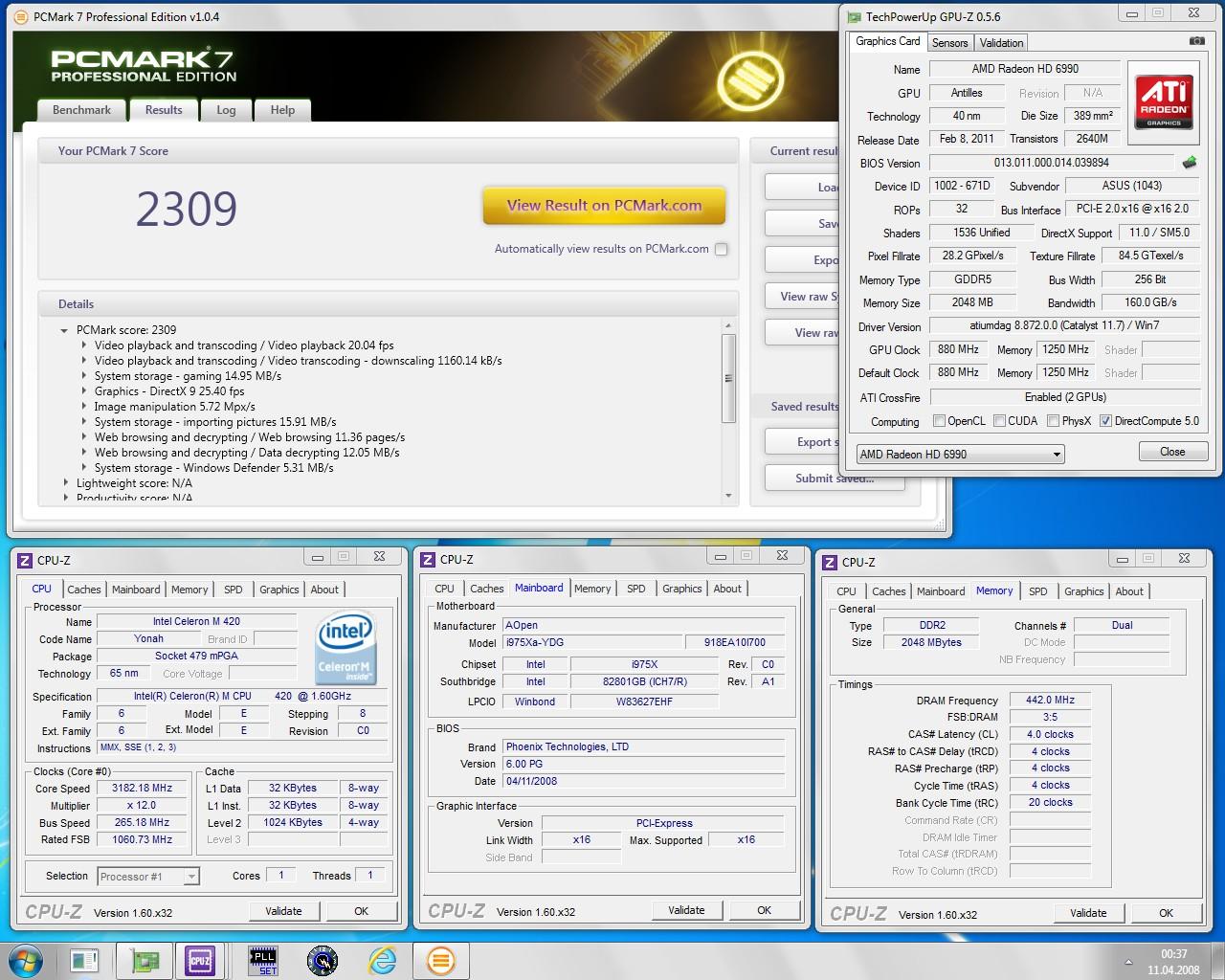The height and width of the screenshot is (980, 1225).
Task: Open the first taskbar window-panel icon
Action: click(84, 961)
